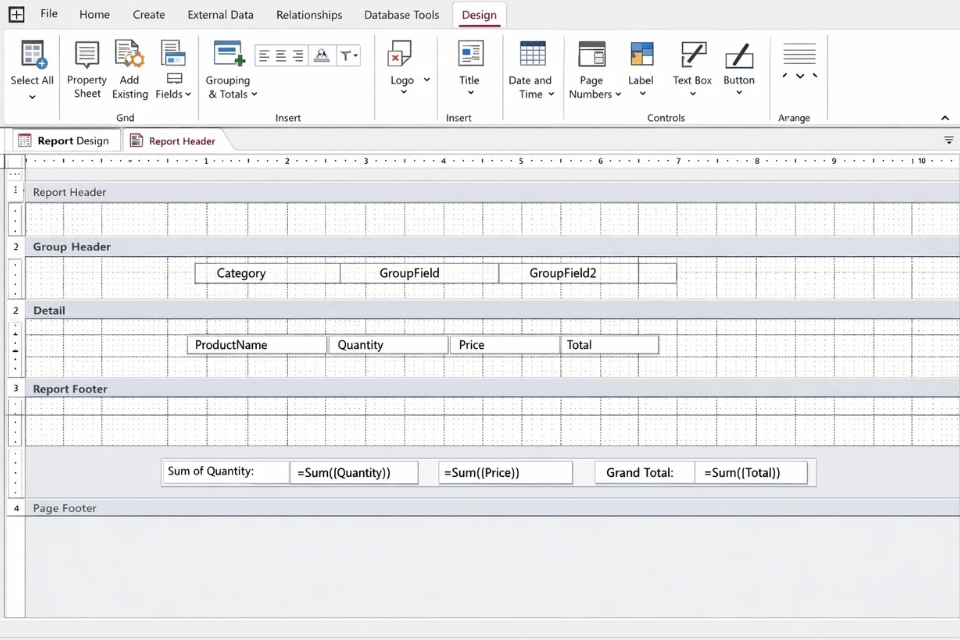Viewport: 960px width, 640px height.
Task: Click the Select All icon
Action: point(32,55)
